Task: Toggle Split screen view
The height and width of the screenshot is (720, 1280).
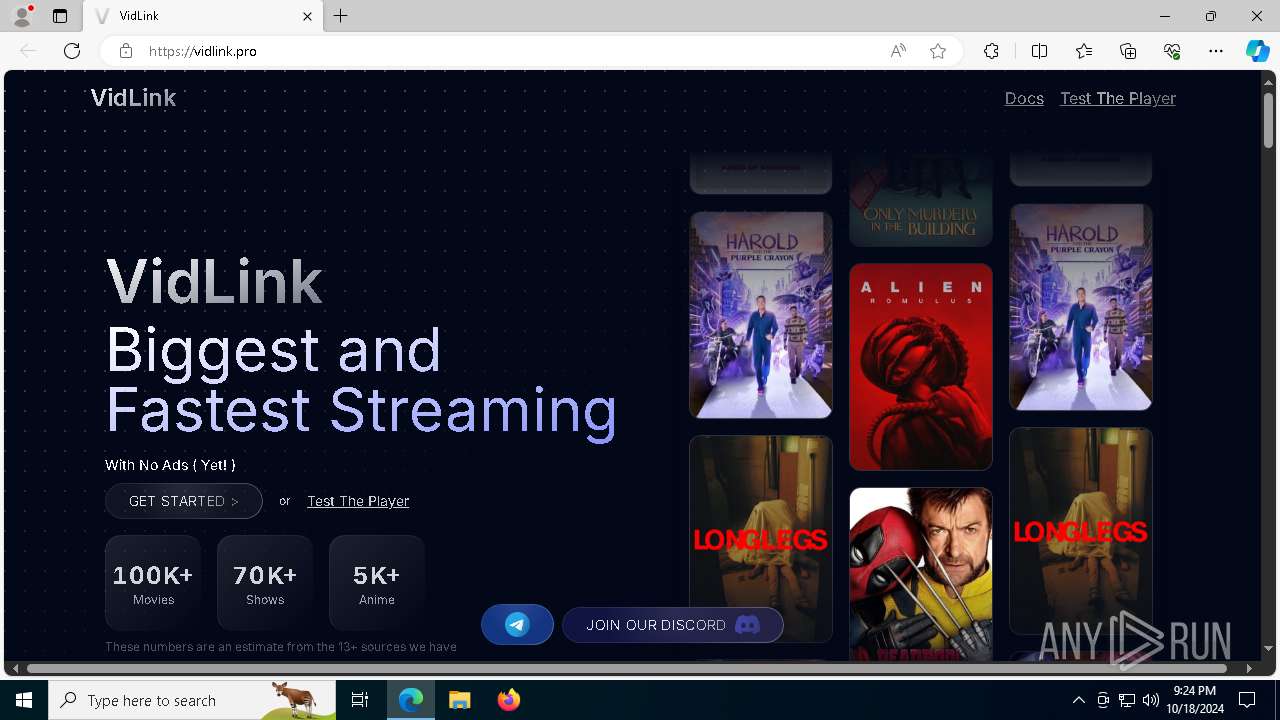Action: point(1039,51)
